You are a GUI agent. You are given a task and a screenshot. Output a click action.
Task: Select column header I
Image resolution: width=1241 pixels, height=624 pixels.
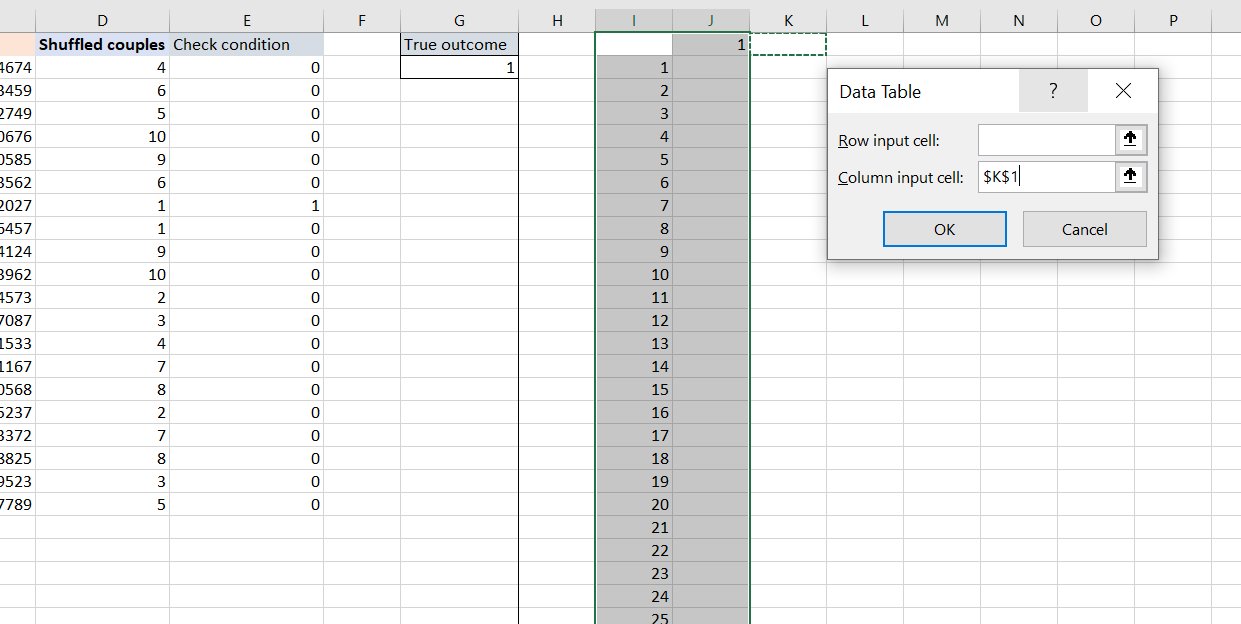(x=633, y=19)
